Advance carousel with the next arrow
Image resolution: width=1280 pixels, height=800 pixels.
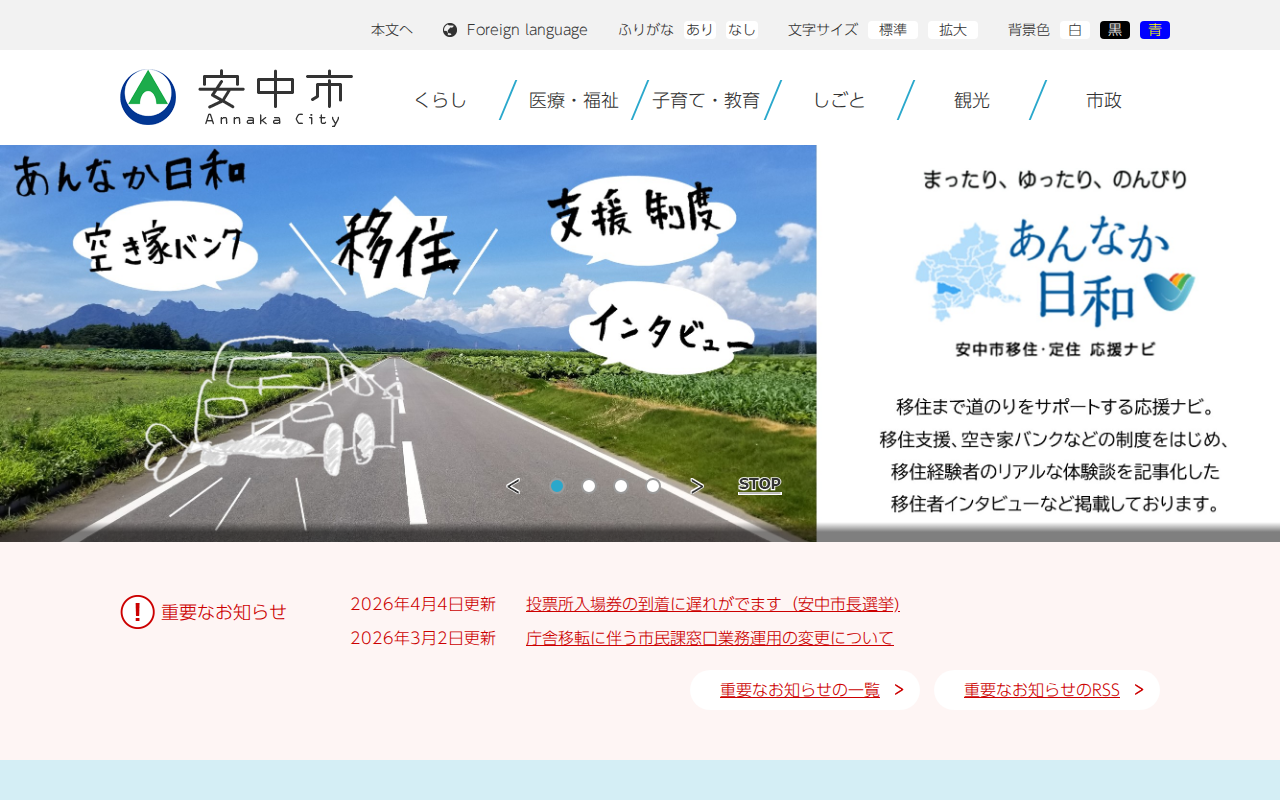(696, 485)
